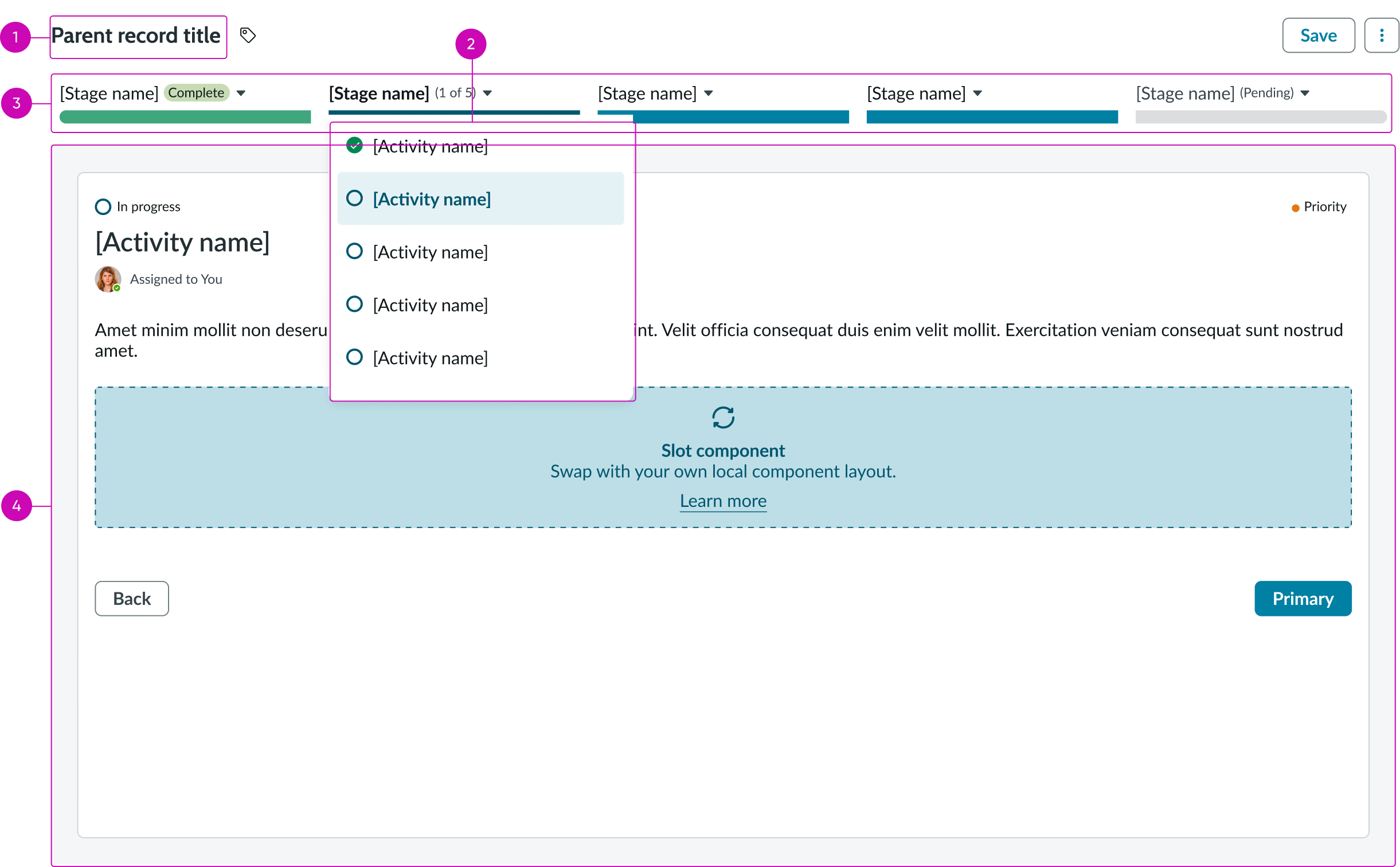Screen dimensions: 1400x867
Task: Click the numbered annotation marker 2
Action: tap(471, 44)
